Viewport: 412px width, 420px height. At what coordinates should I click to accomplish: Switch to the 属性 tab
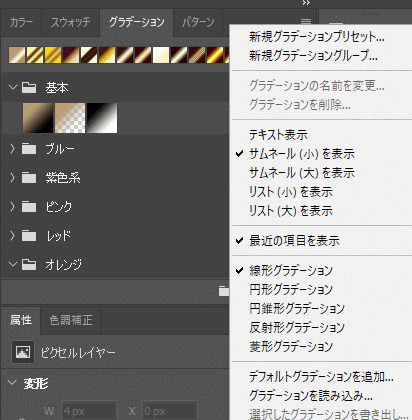click(21, 320)
